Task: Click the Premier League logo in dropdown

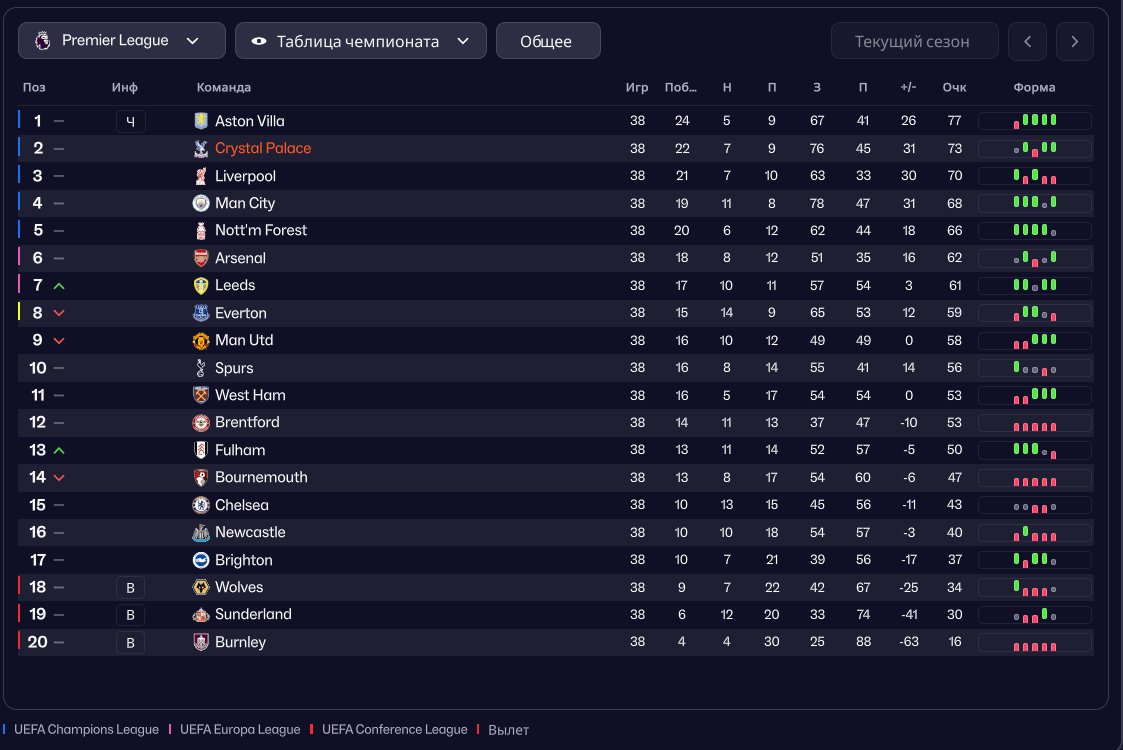Action: 42,41
